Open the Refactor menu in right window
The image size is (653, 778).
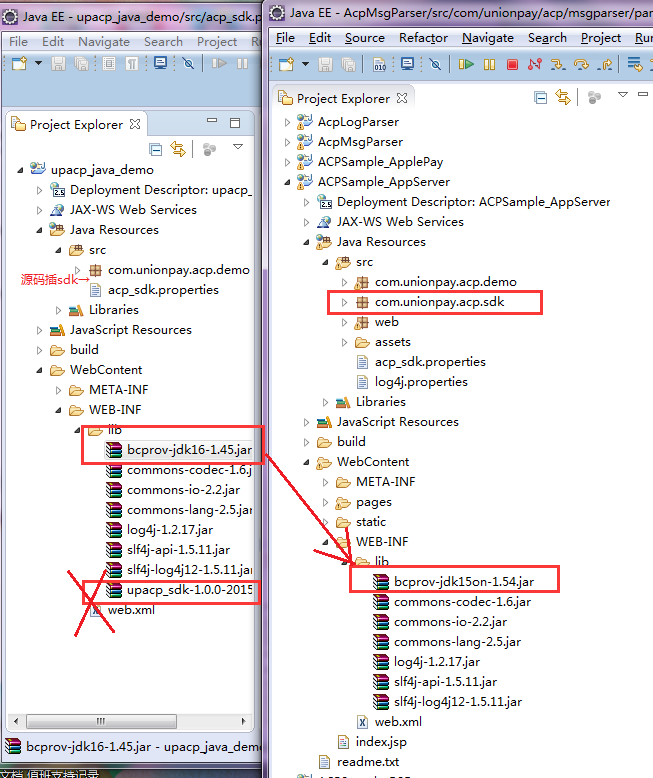click(x=423, y=38)
